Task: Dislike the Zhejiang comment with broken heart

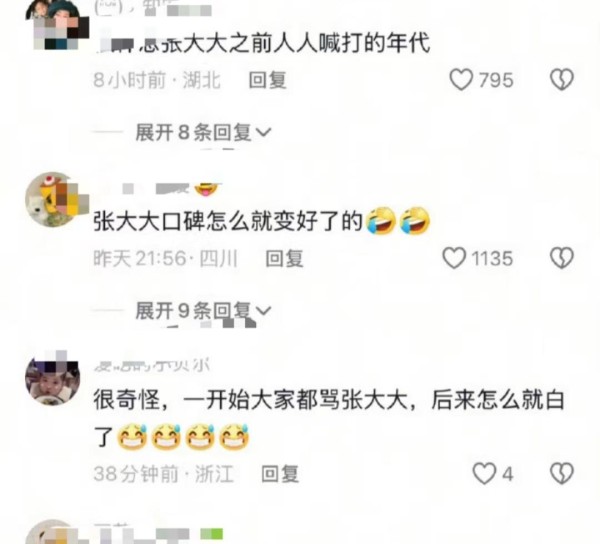Action: (x=562, y=474)
